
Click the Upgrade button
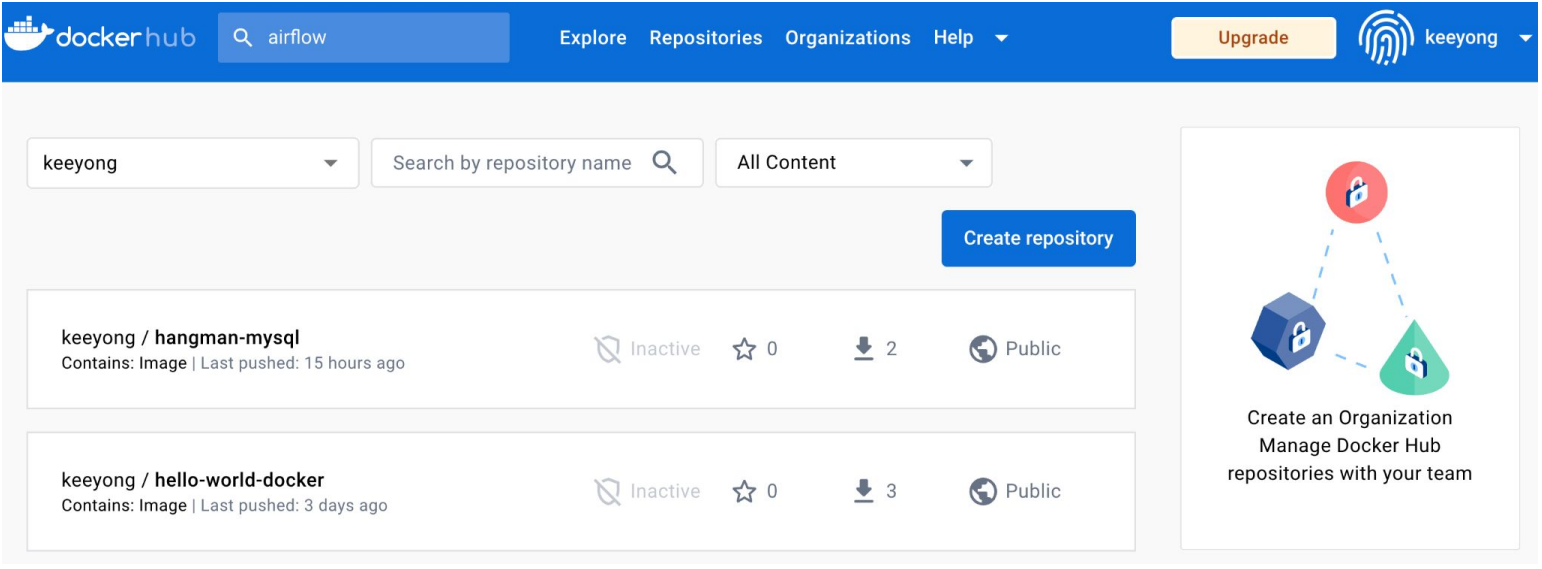coord(1253,38)
